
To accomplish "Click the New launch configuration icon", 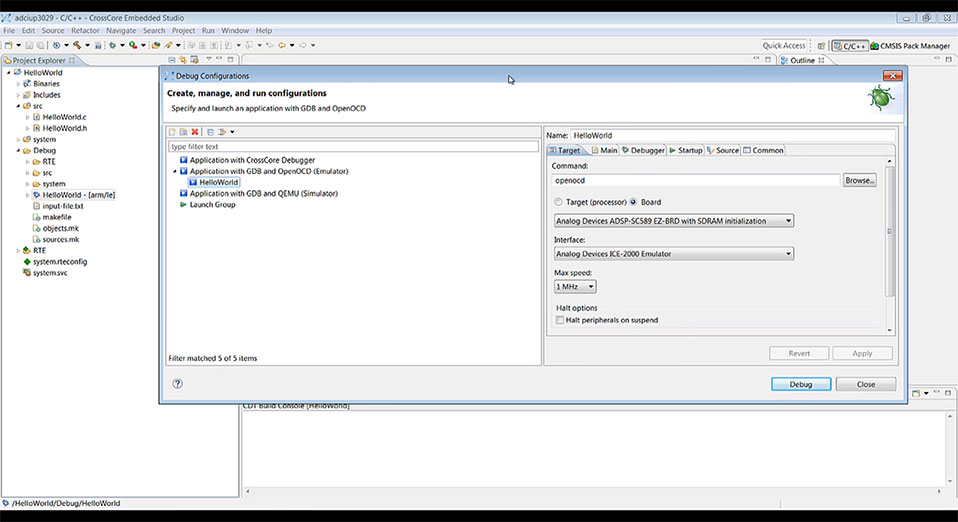I will [x=172, y=132].
